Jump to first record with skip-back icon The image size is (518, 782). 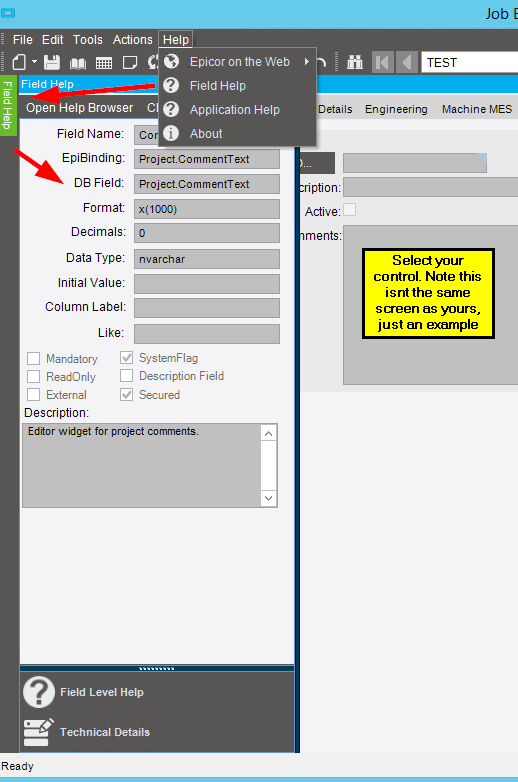tap(383, 62)
